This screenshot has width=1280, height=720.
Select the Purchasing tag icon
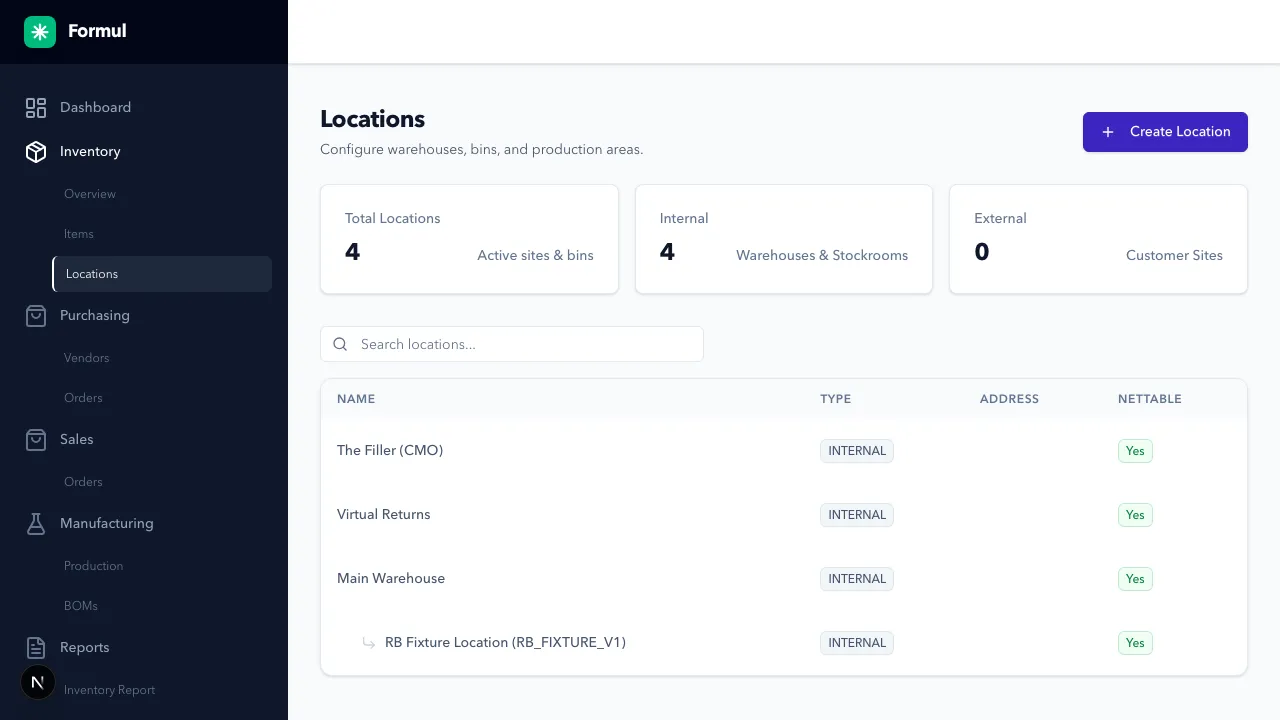(x=36, y=315)
